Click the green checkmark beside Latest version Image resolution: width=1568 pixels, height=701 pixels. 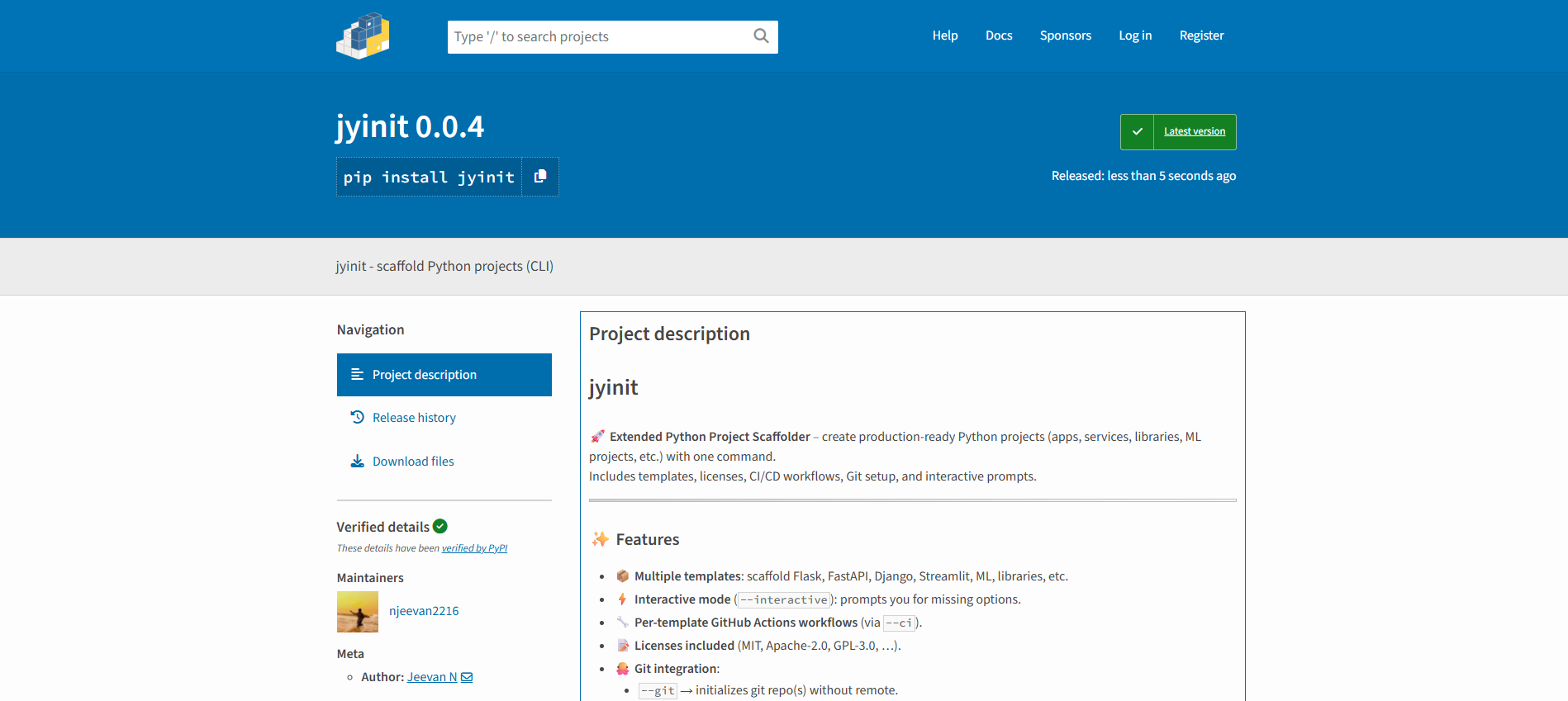pos(1137,132)
